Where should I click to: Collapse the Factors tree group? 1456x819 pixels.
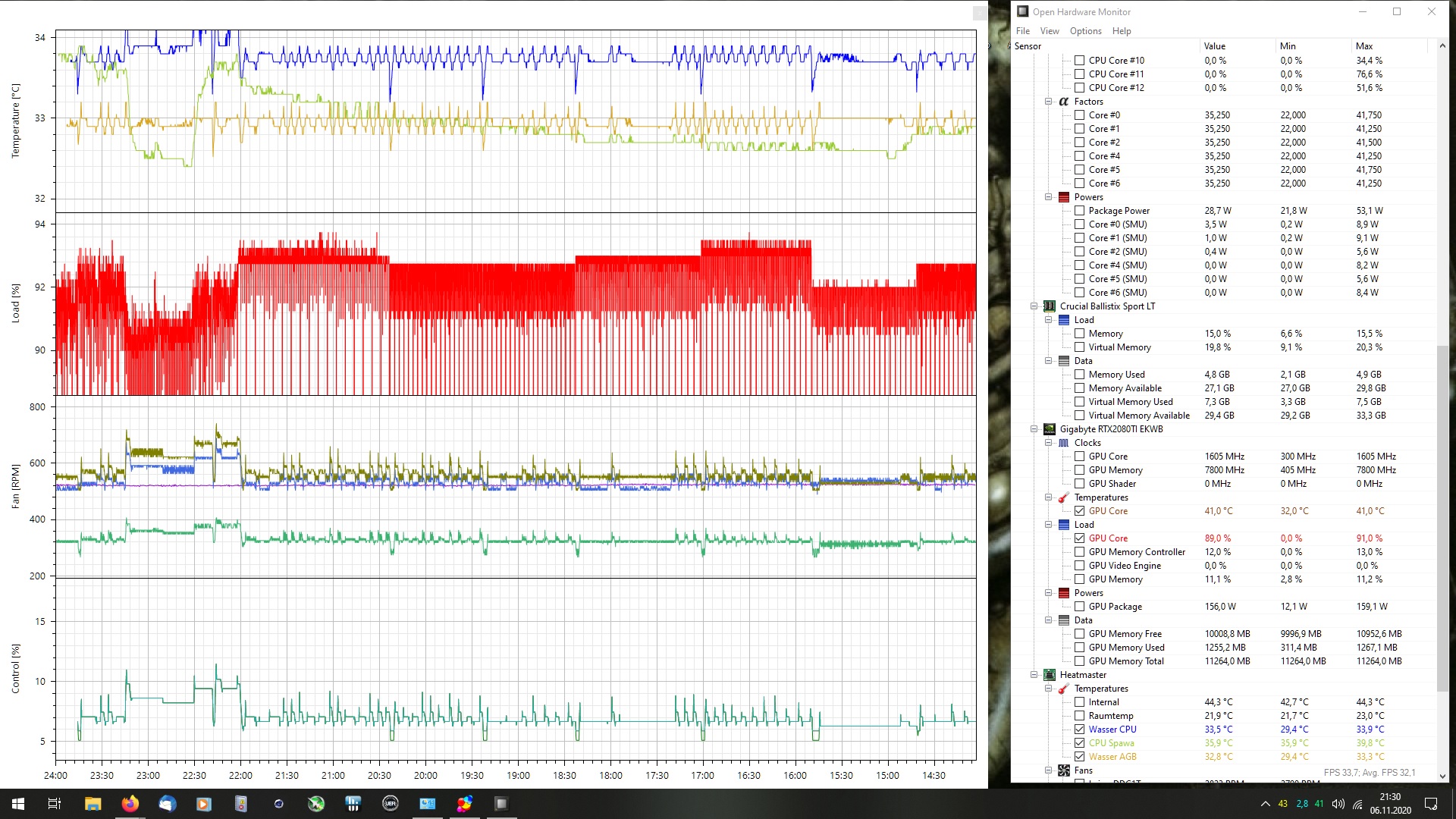click(1048, 102)
